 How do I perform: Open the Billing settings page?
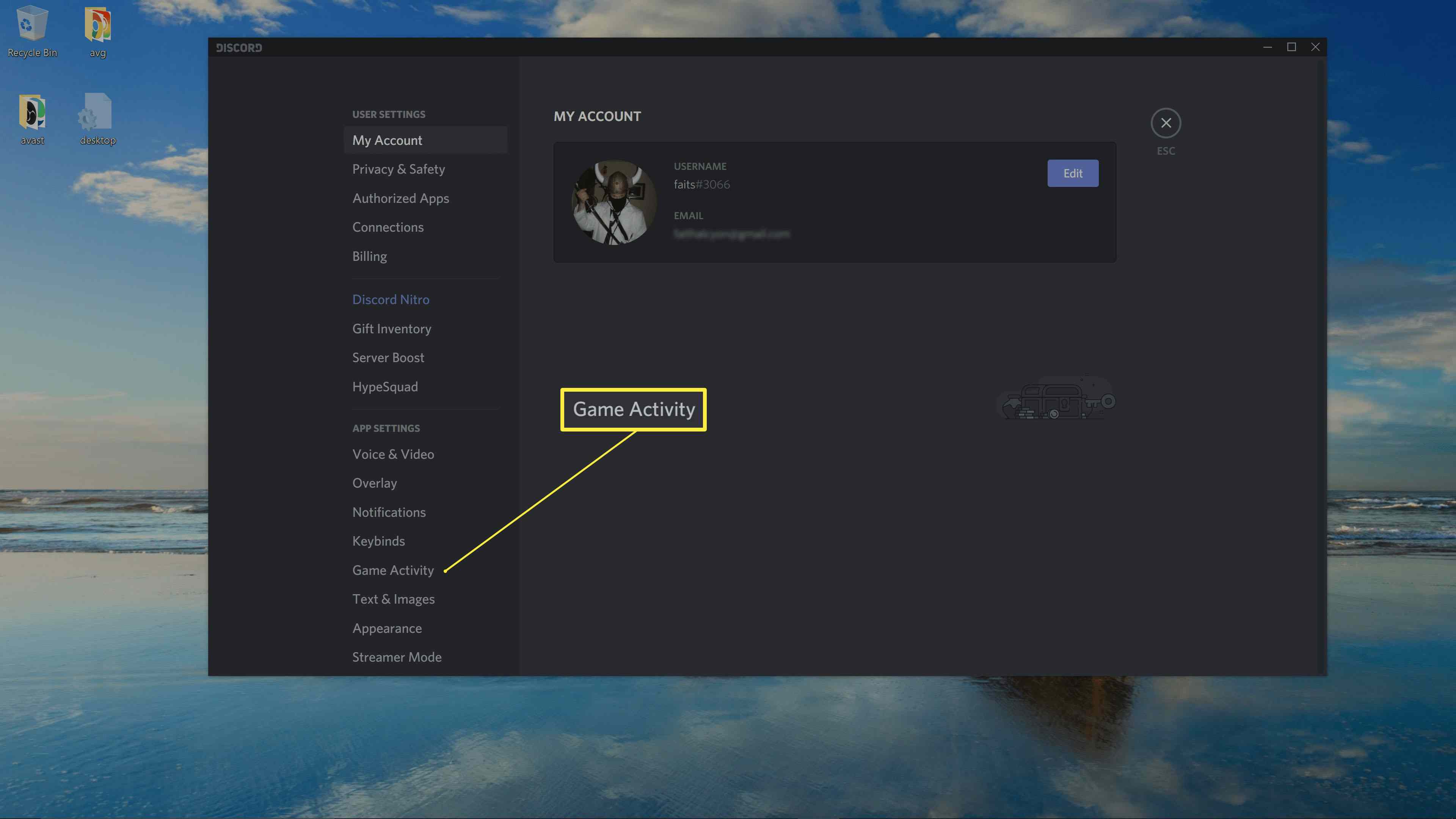pyautogui.click(x=369, y=255)
